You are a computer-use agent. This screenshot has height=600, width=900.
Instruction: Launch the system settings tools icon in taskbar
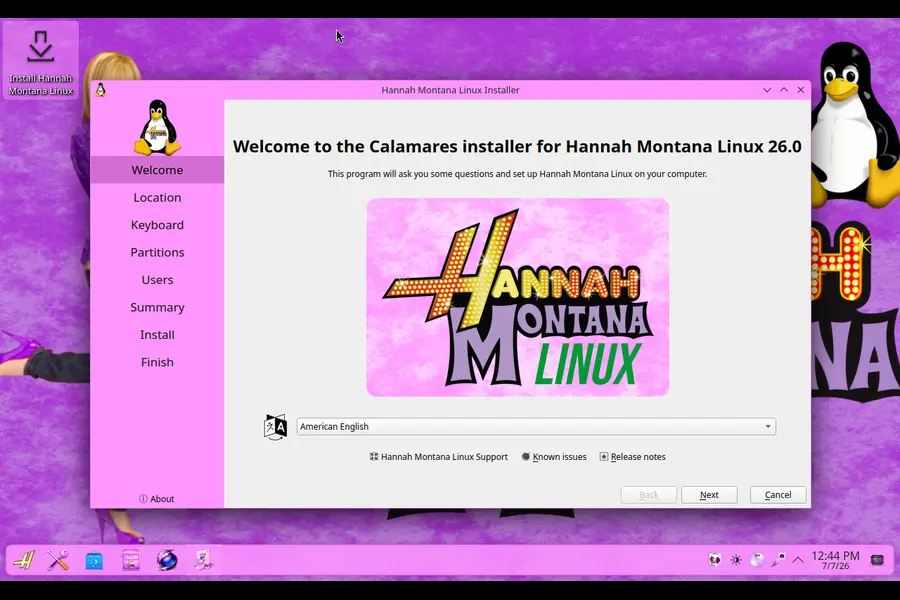(58, 560)
